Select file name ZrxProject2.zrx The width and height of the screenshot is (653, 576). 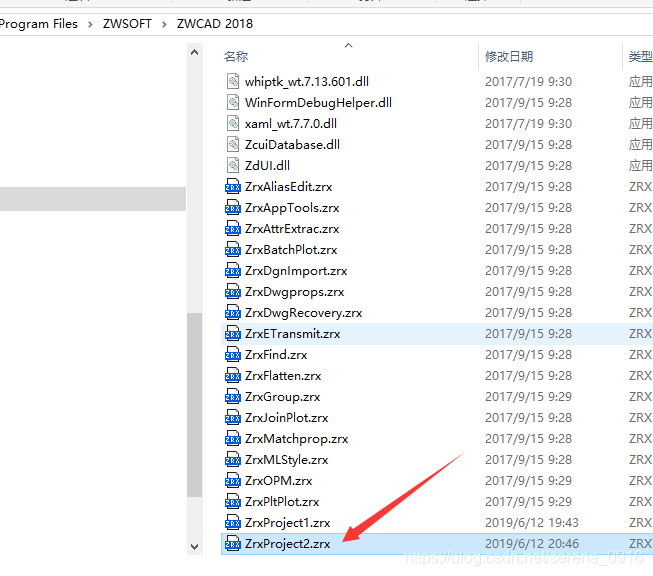pyautogui.click(x=287, y=543)
